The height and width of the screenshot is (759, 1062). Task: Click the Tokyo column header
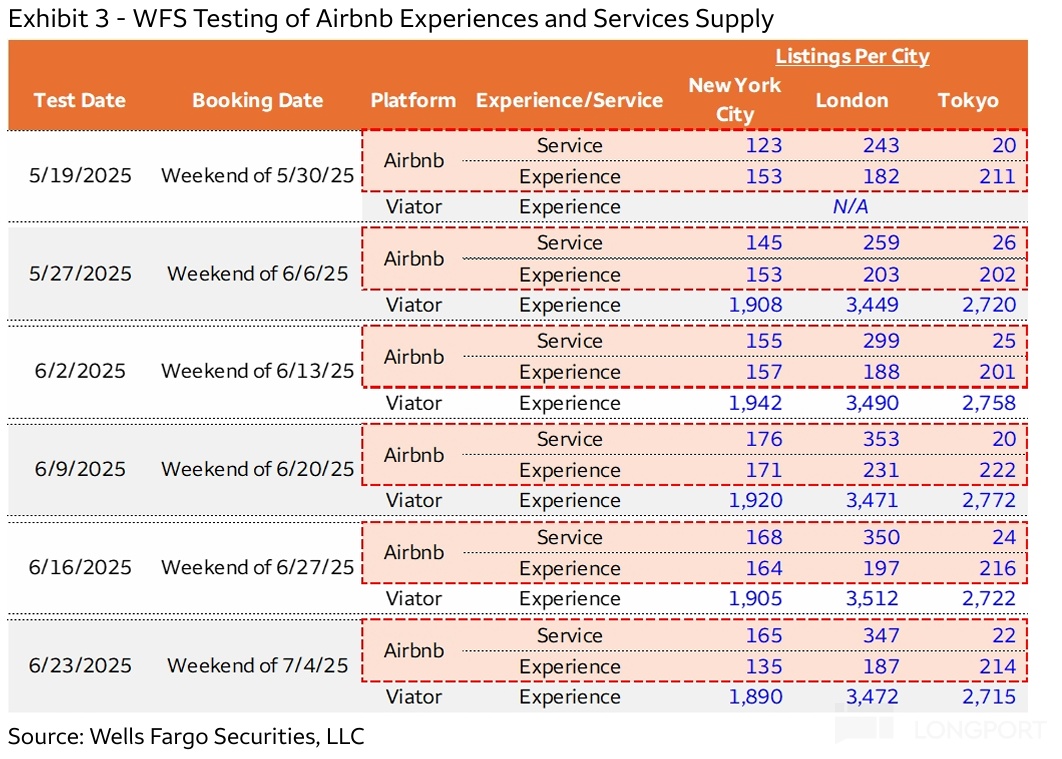point(967,100)
